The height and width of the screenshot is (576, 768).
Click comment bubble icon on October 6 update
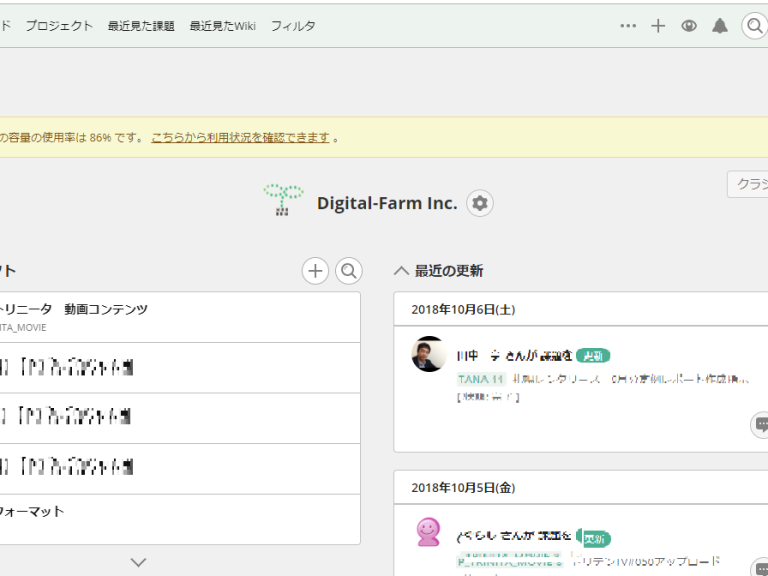pyautogui.click(x=761, y=425)
